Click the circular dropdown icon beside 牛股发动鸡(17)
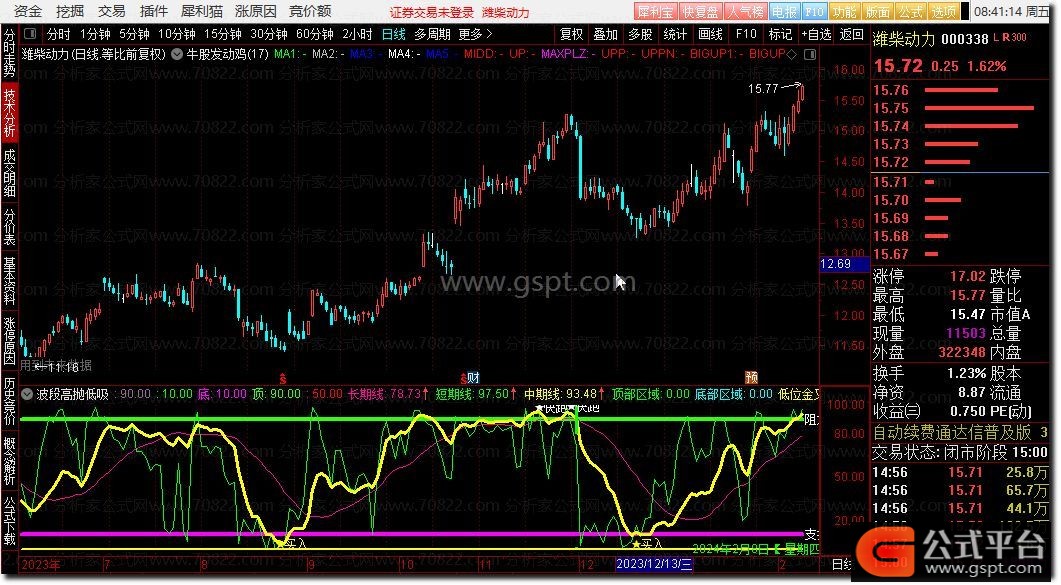This screenshot has height=585, width=1061. pos(177,54)
